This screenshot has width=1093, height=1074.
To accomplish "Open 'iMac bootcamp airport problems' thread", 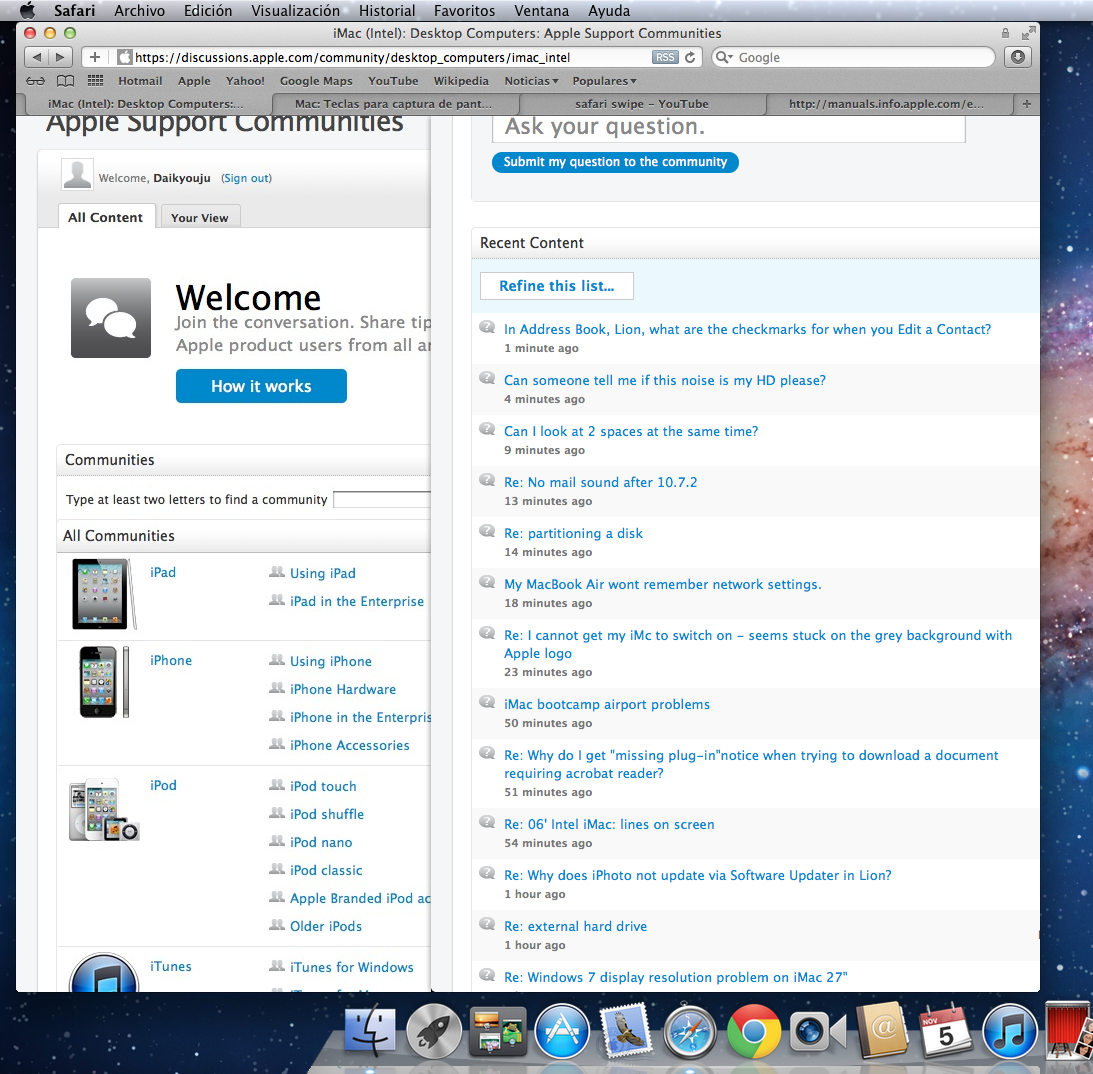I will click(x=607, y=705).
